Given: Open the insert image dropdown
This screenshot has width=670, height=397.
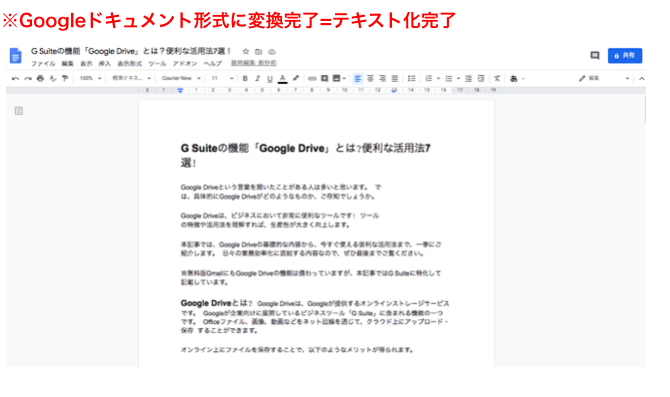Looking at the screenshot, I should 339,79.
